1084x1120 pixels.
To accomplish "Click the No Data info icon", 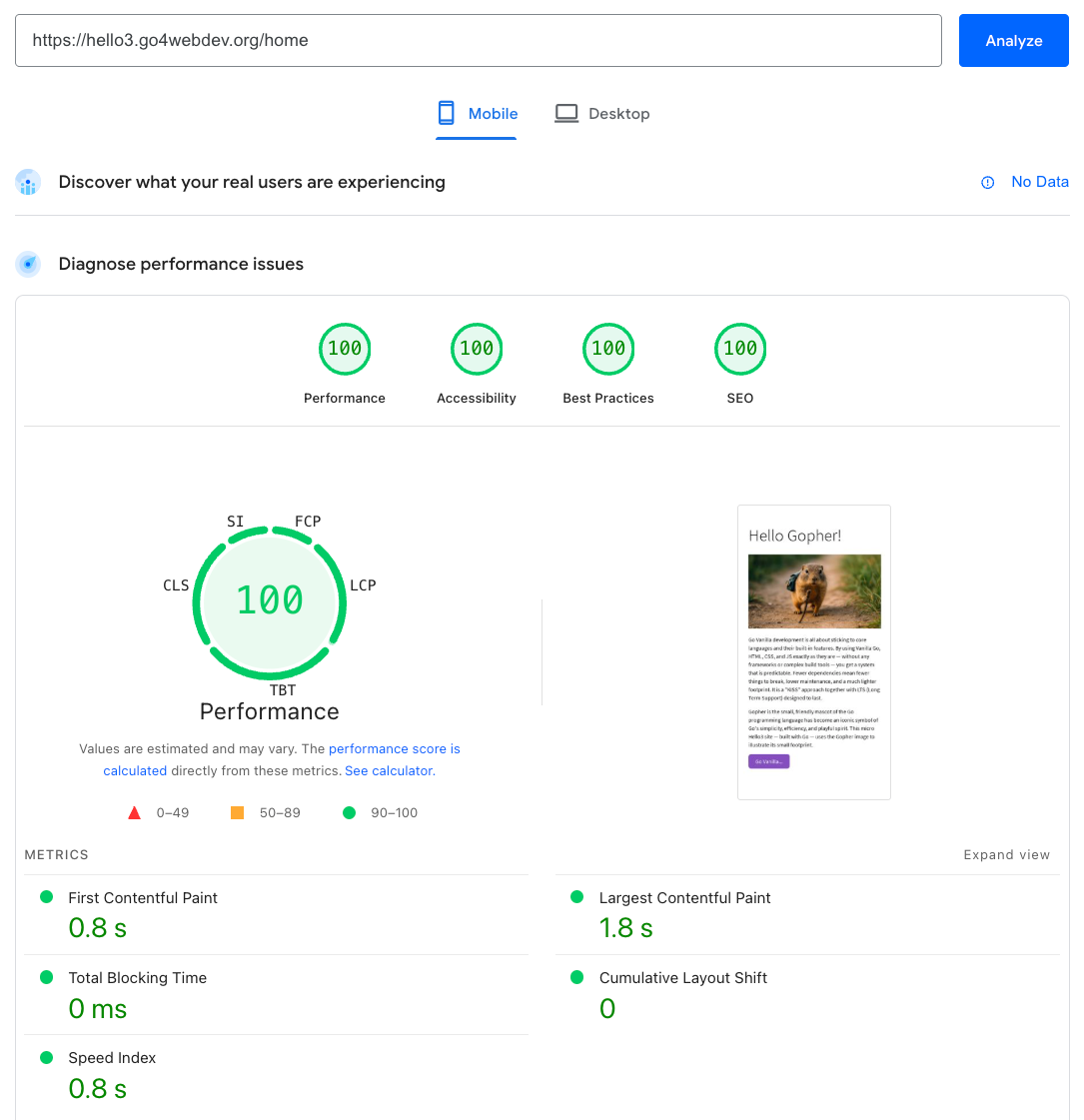I will [988, 183].
